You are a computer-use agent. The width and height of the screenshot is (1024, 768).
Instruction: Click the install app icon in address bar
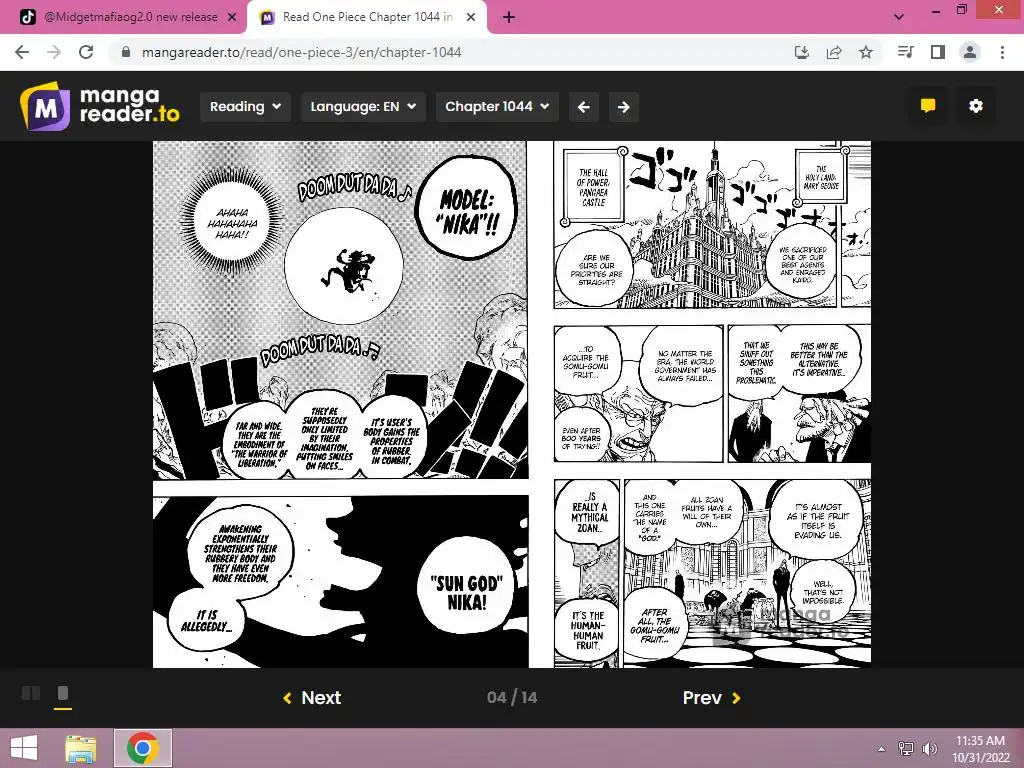tap(802, 52)
